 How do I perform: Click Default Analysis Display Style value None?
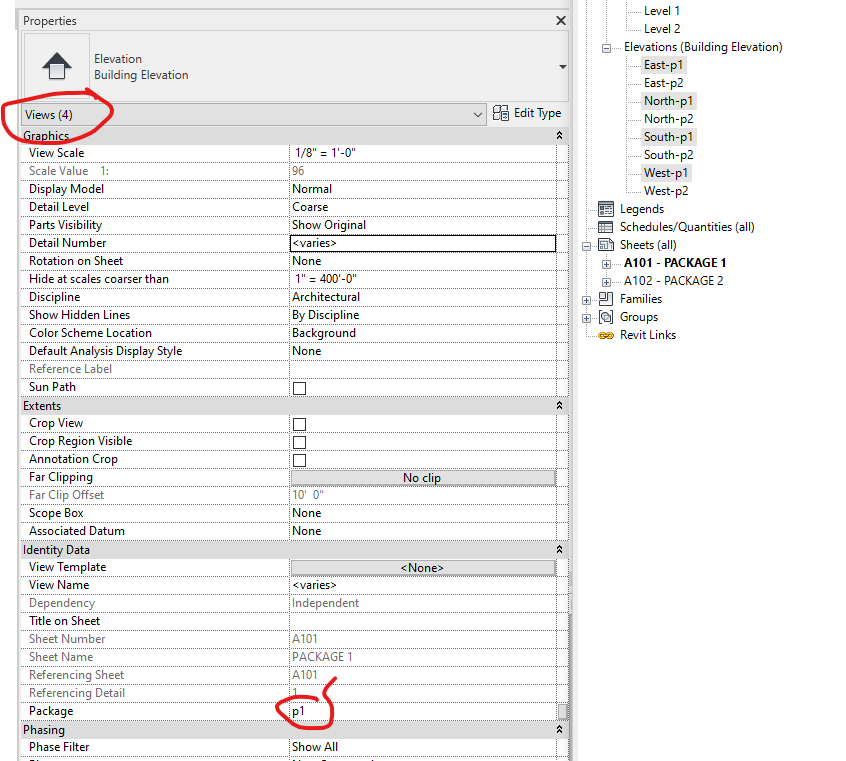[423, 351]
